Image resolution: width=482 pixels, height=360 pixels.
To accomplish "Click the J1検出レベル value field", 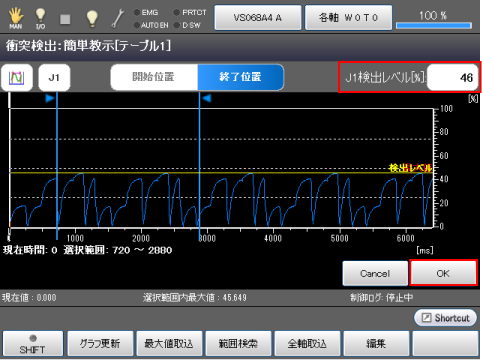I will tap(453, 77).
